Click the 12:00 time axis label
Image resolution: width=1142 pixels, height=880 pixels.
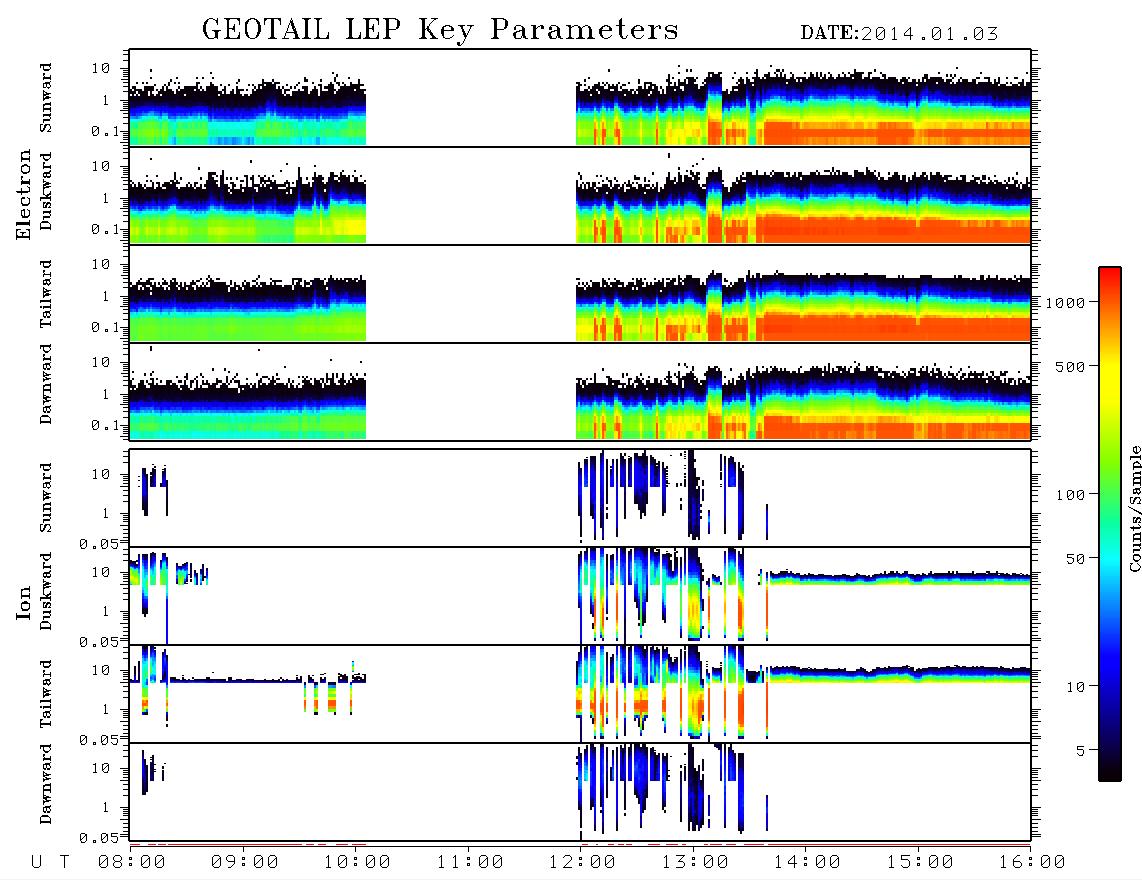tap(582, 863)
